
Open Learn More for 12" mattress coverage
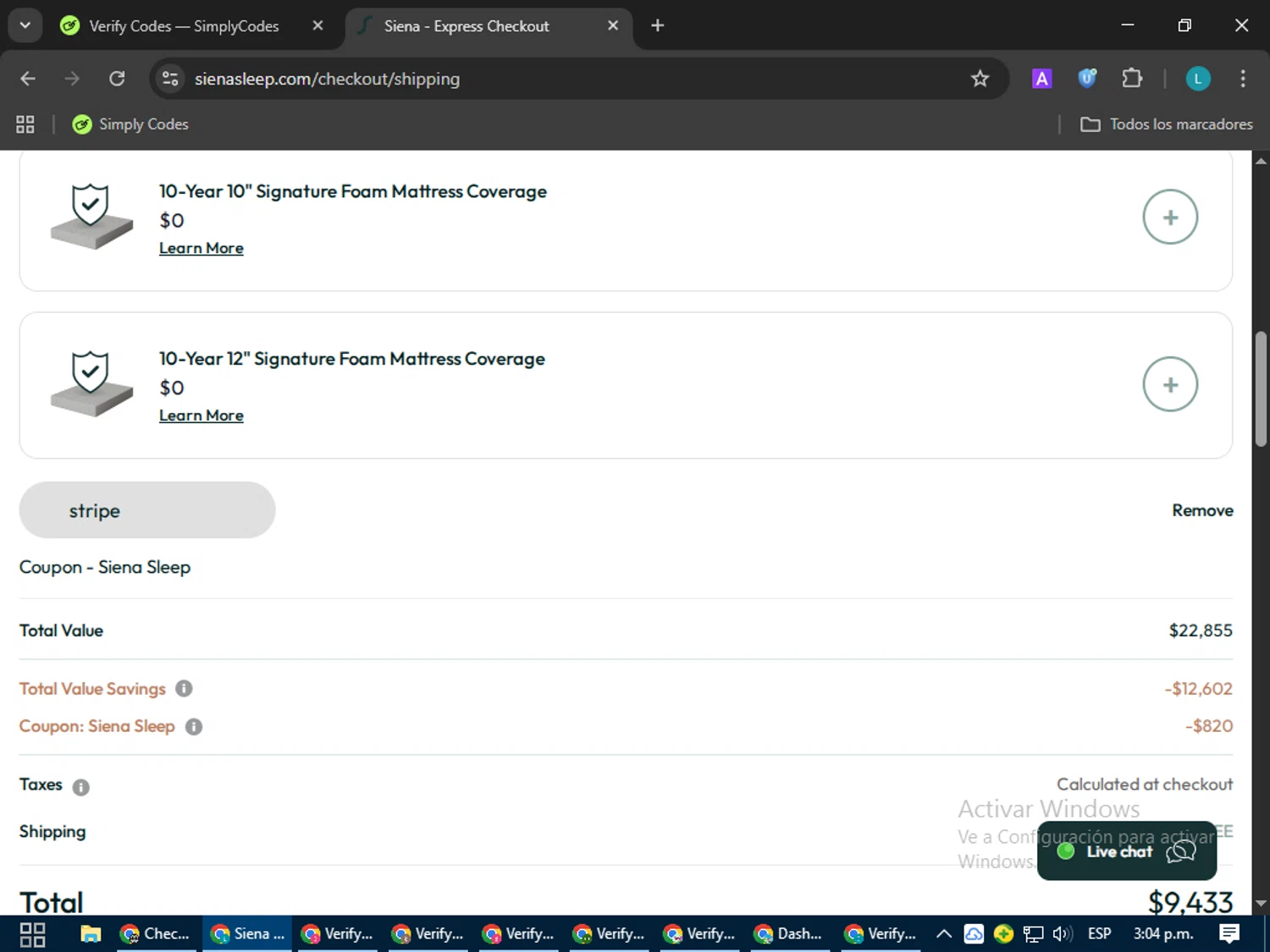[x=202, y=415]
